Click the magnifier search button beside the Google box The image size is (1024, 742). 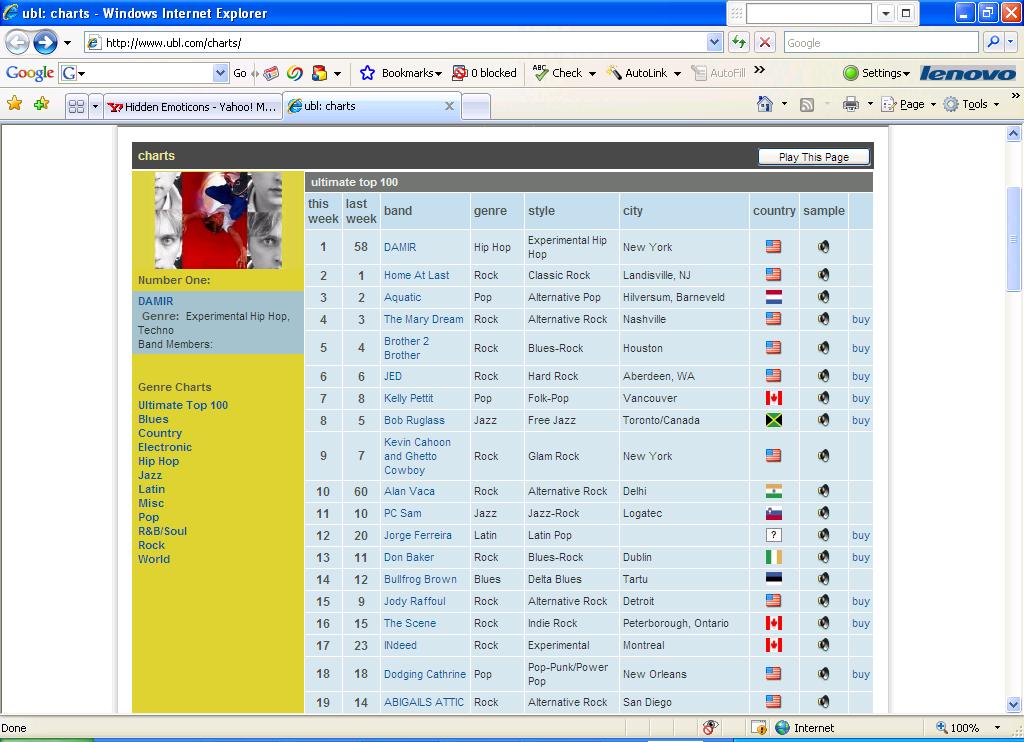click(993, 42)
